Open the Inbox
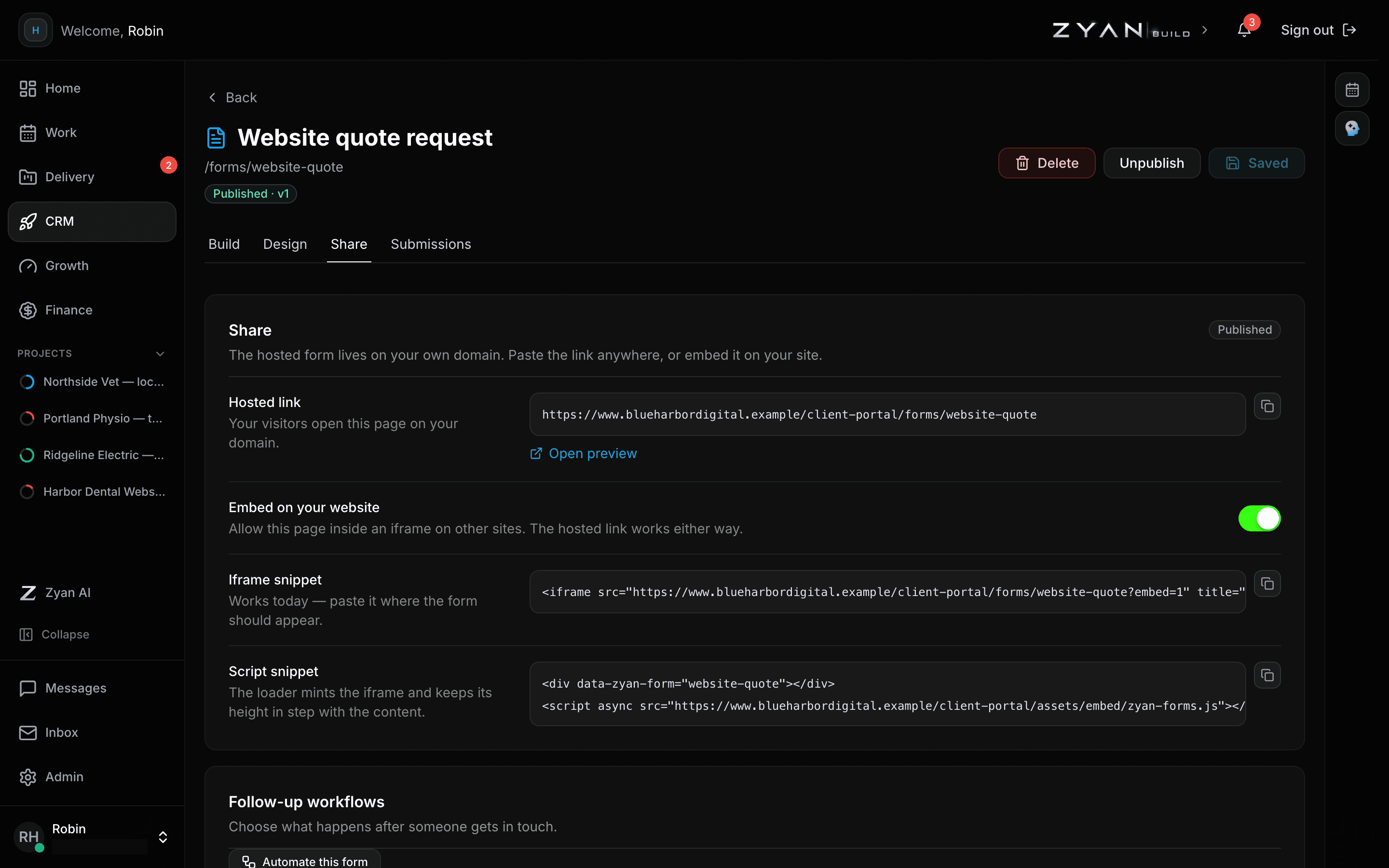Screen dimensions: 1389x868 92,732
